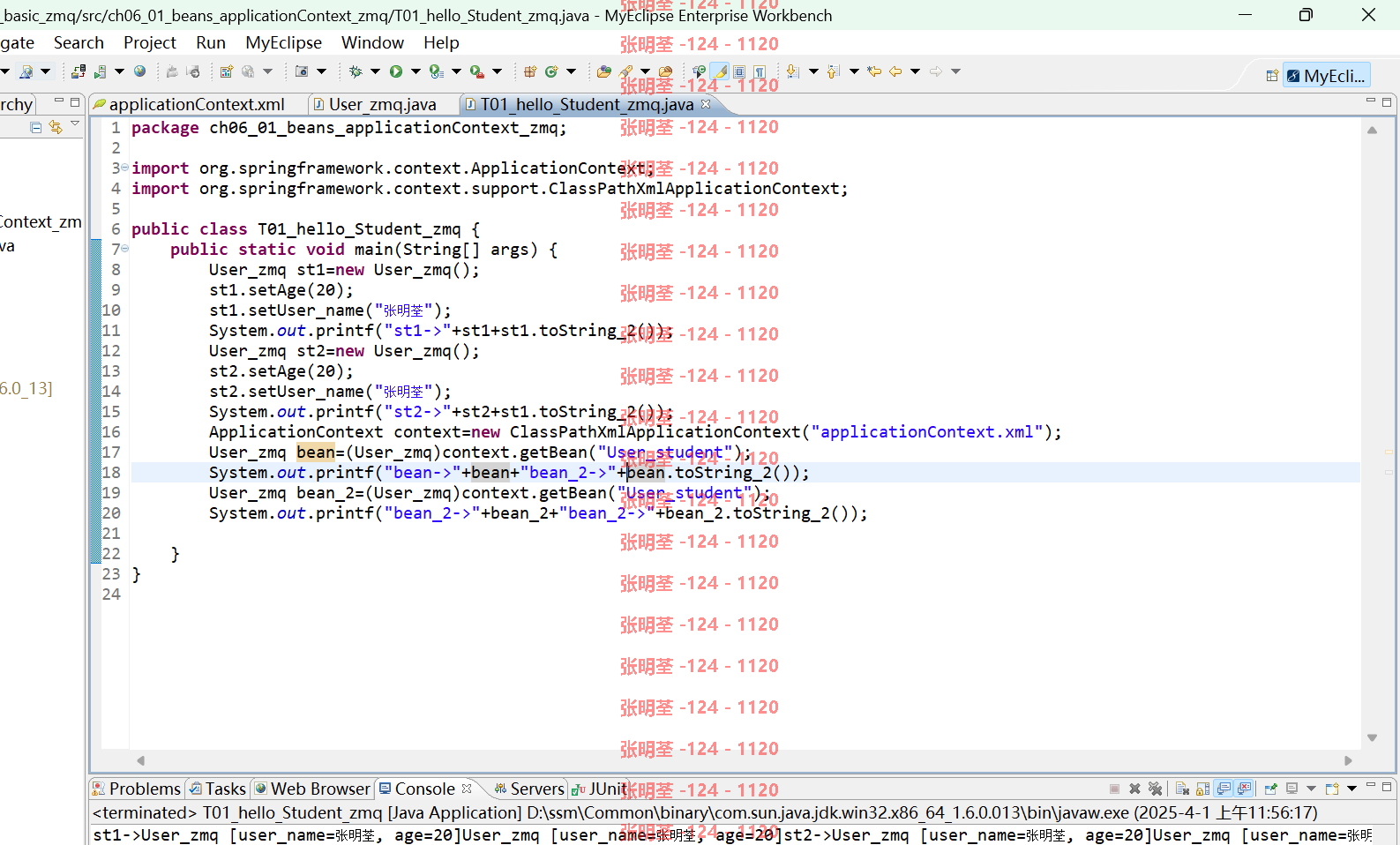
Task: Click External Tools run icon with toolbox
Action: click(476, 71)
